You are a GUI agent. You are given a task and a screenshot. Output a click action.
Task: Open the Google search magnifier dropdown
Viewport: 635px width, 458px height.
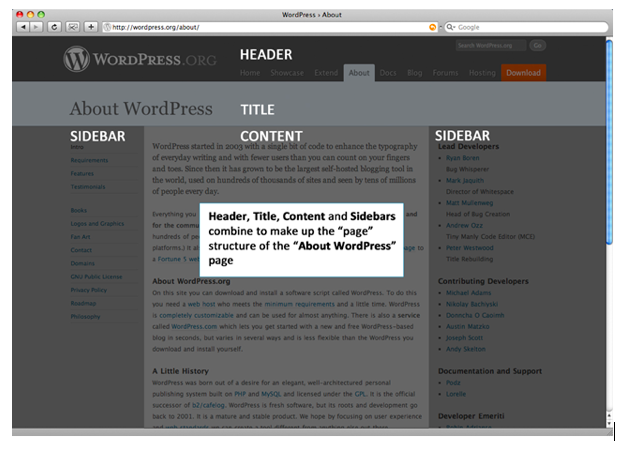pos(450,27)
